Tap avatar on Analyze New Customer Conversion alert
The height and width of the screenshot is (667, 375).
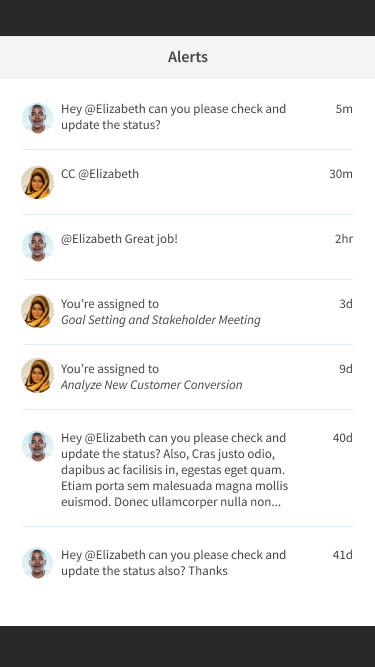(37, 375)
